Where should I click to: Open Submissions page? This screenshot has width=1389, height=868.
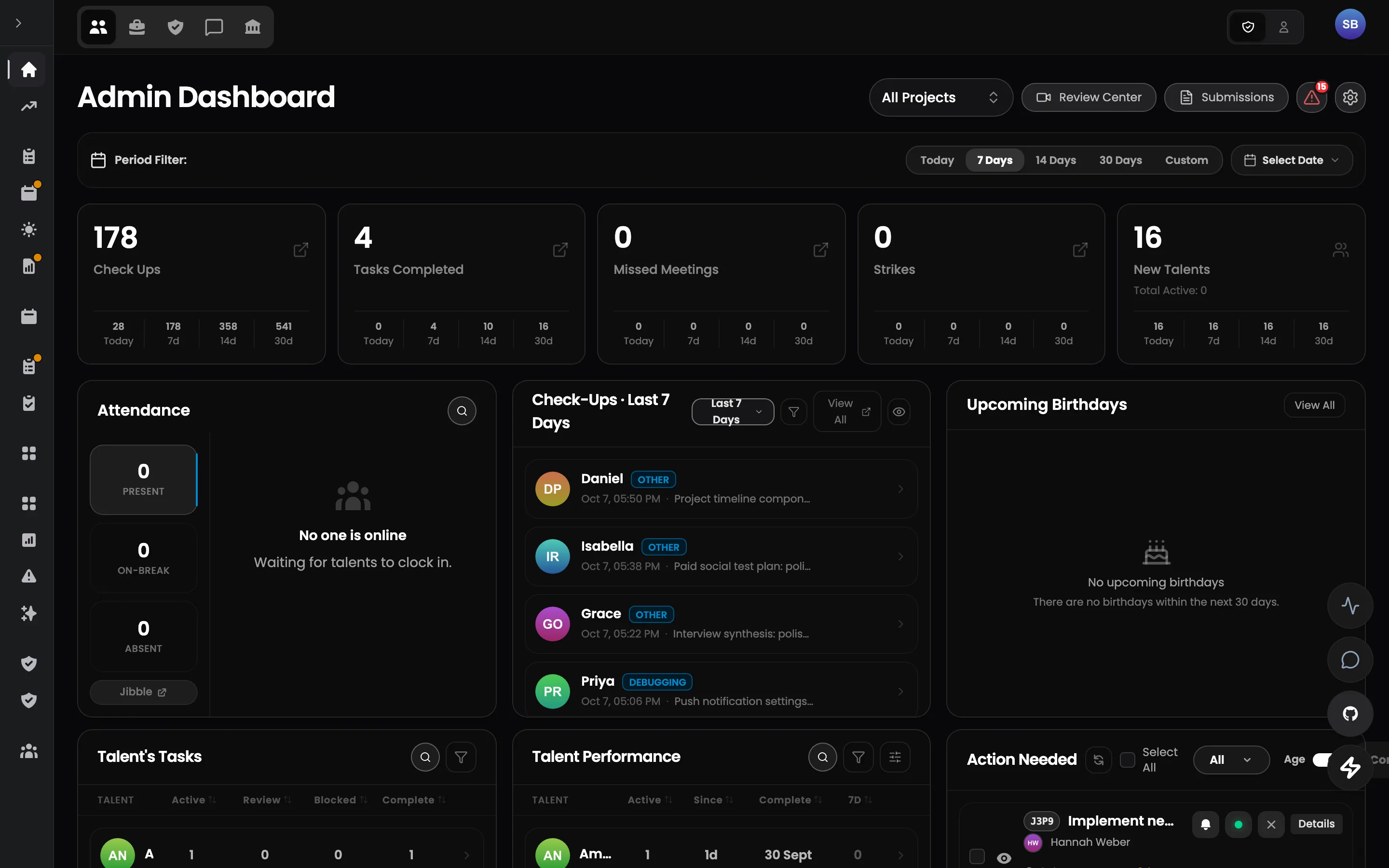tap(1226, 97)
